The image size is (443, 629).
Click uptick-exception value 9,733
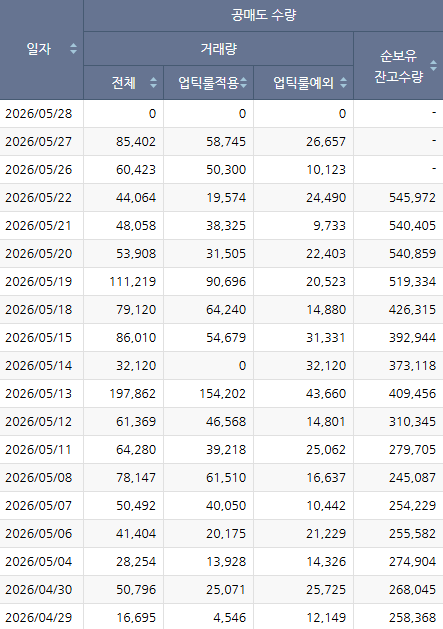[x=329, y=226]
